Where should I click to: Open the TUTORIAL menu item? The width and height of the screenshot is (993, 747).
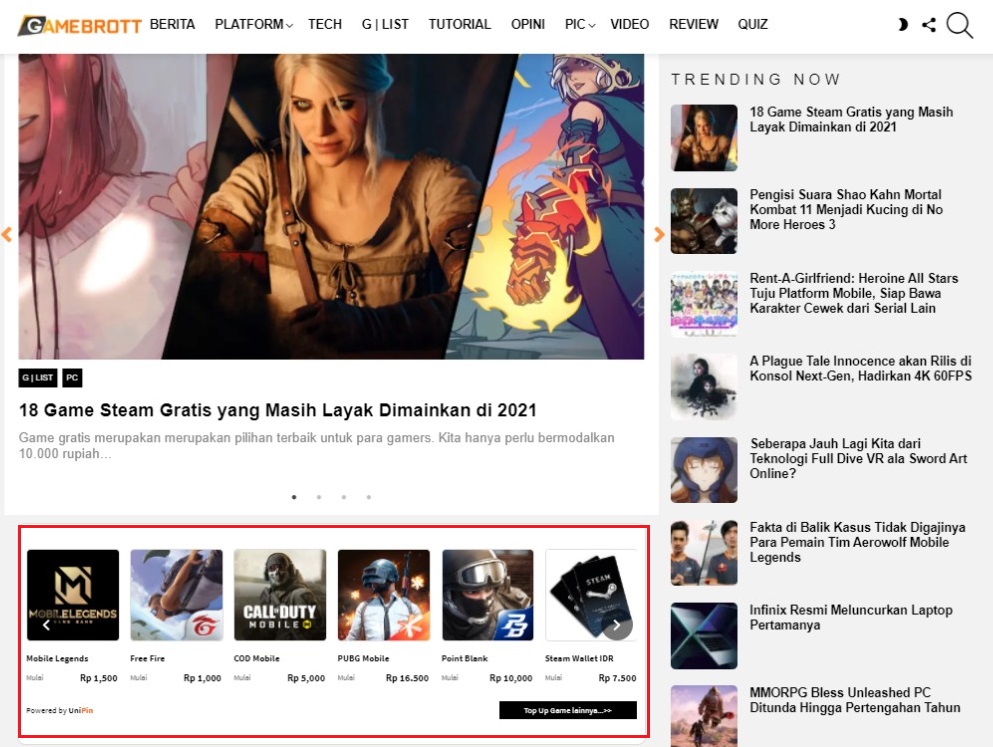pyautogui.click(x=459, y=24)
